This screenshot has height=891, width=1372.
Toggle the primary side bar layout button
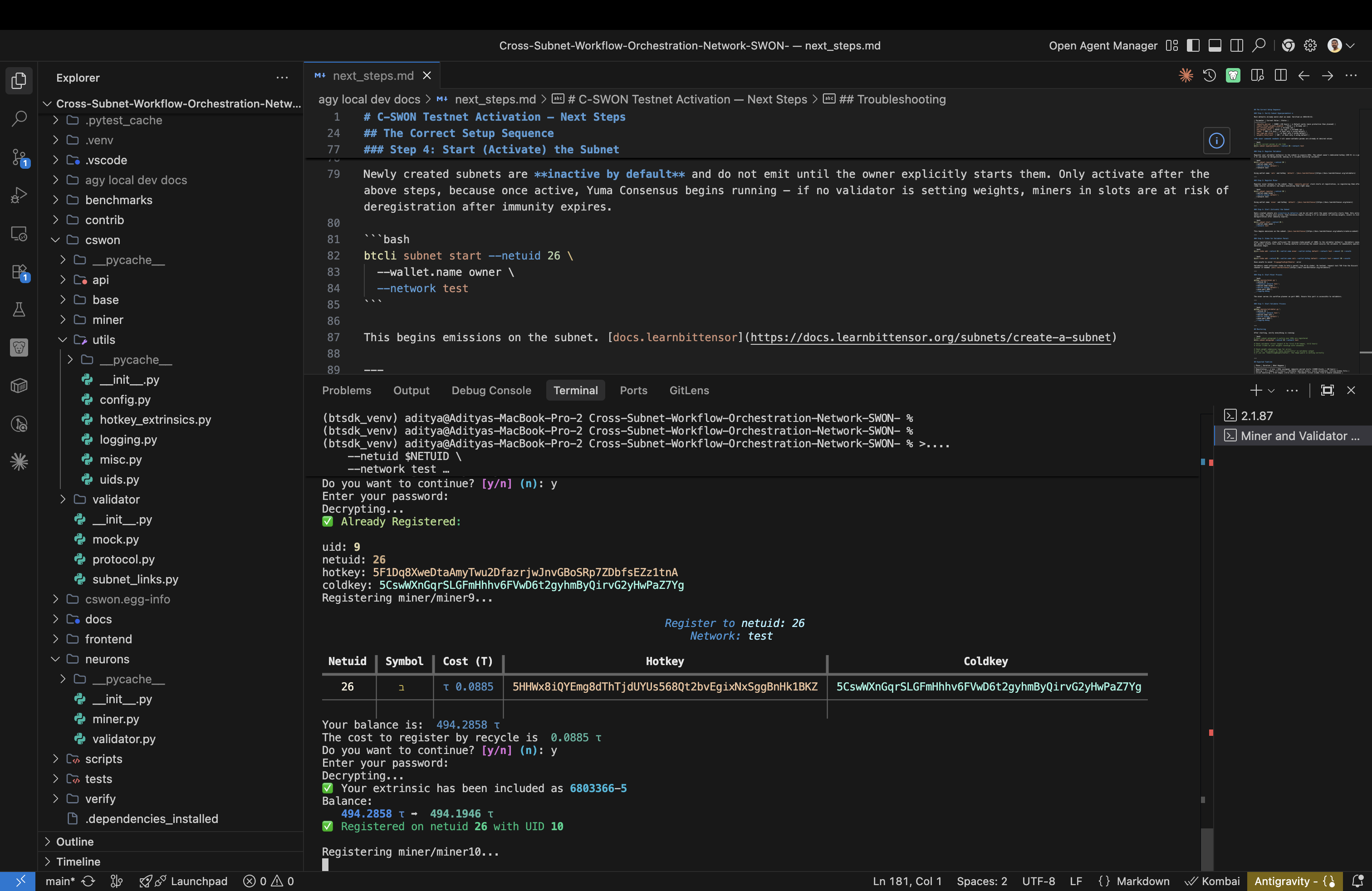(1193, 45)
